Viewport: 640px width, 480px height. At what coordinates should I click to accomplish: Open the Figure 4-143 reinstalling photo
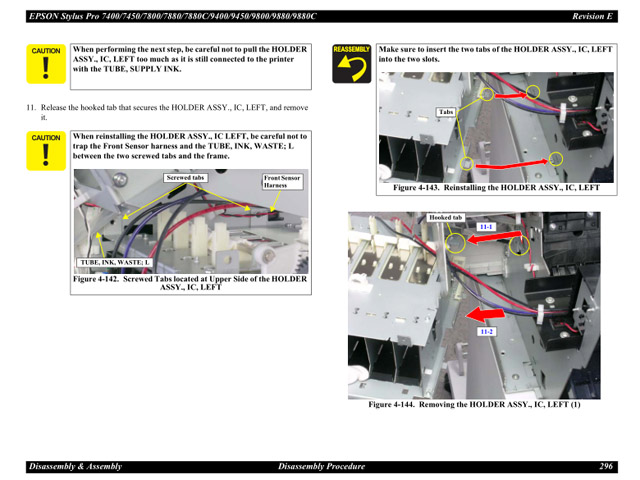[495, 127]
